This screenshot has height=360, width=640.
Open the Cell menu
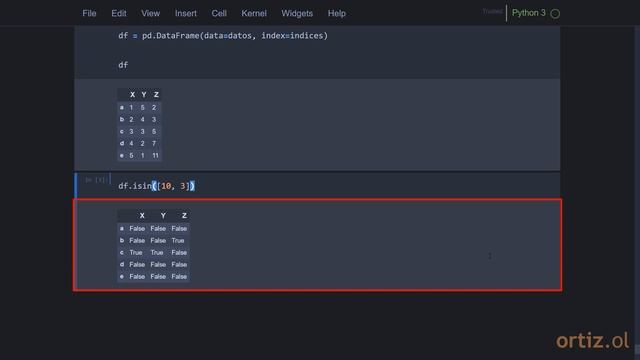click(x=219, y=13)
